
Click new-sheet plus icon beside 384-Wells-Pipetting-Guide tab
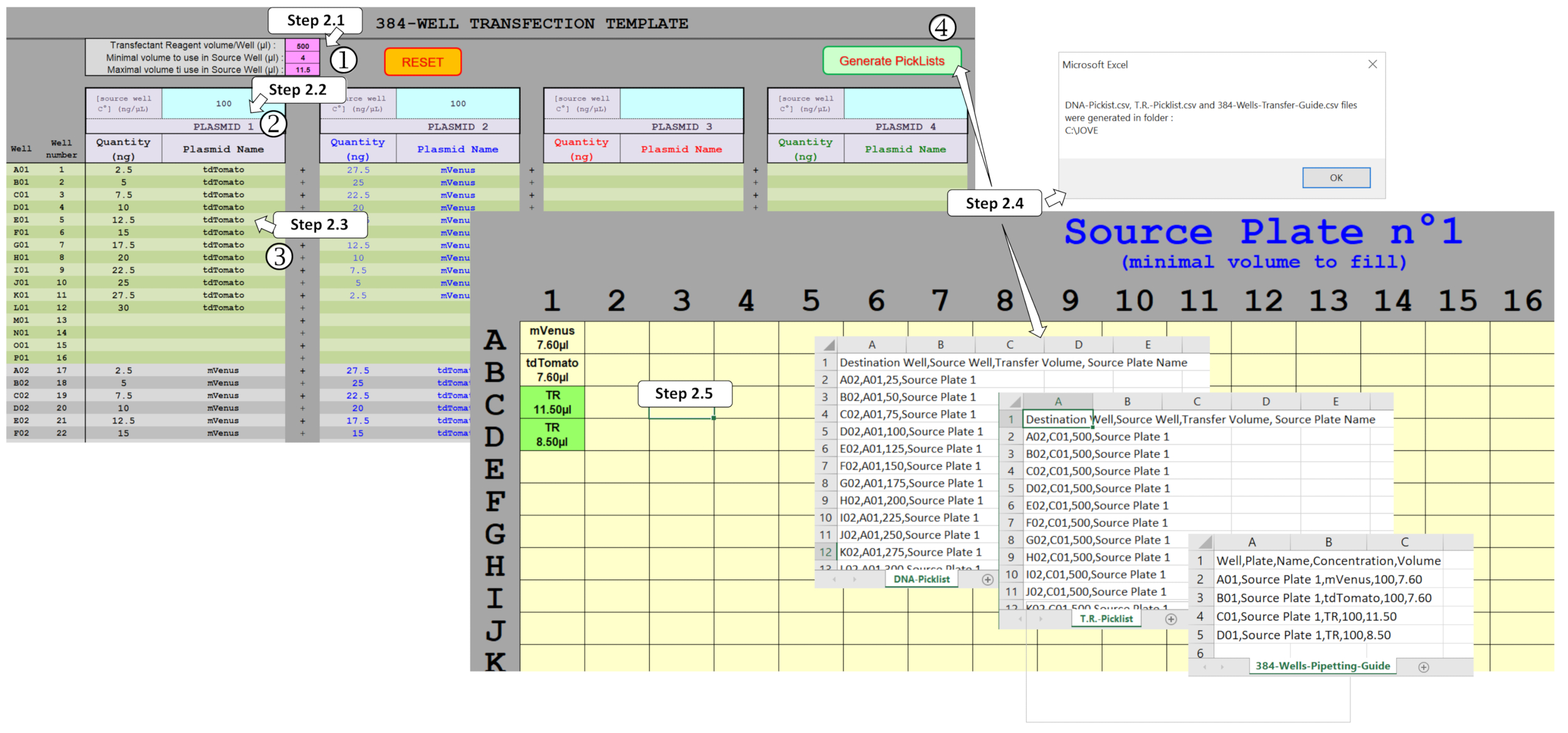tap(1423, 667)
